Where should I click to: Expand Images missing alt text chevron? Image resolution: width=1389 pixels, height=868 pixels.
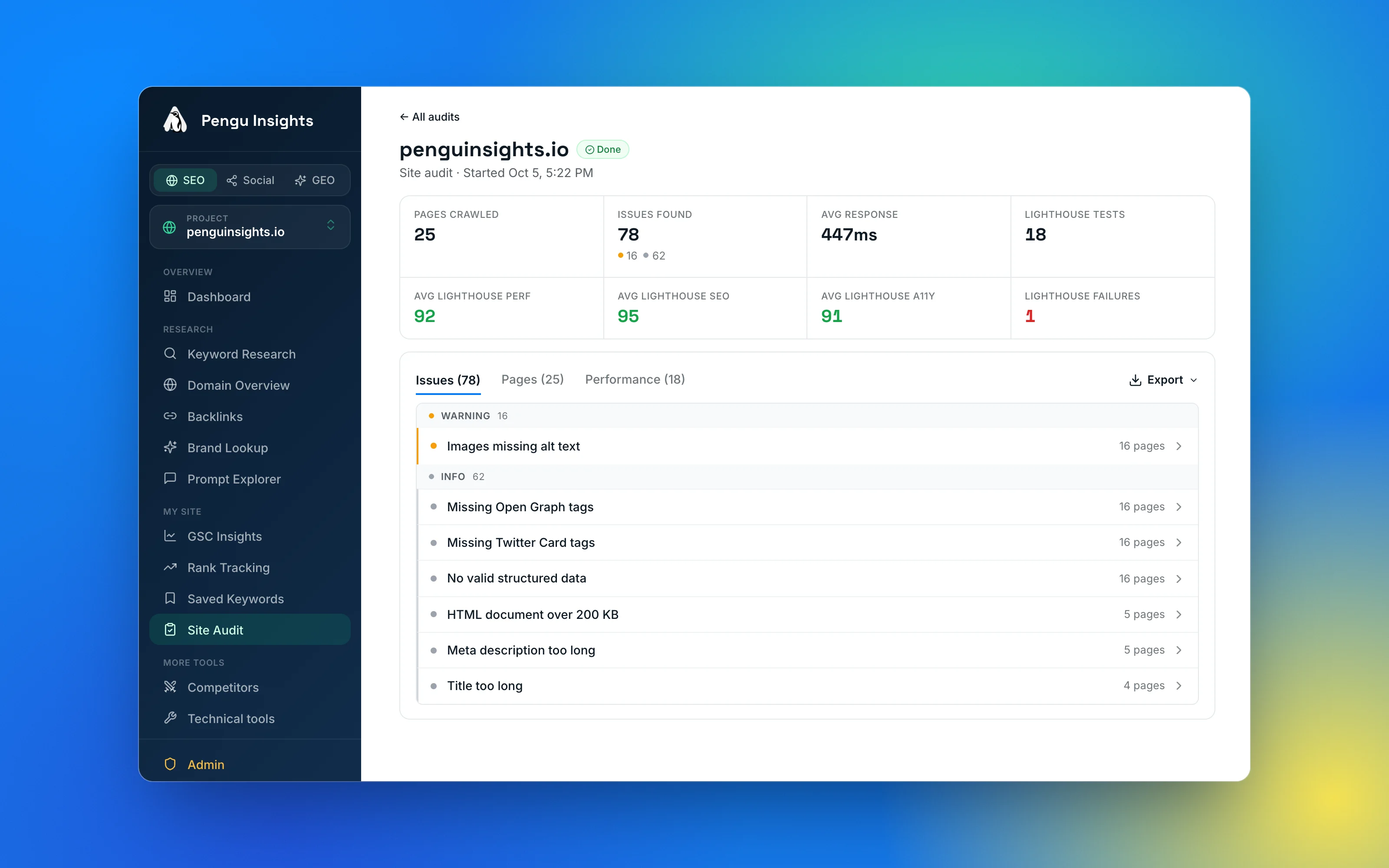(1179, 446)
